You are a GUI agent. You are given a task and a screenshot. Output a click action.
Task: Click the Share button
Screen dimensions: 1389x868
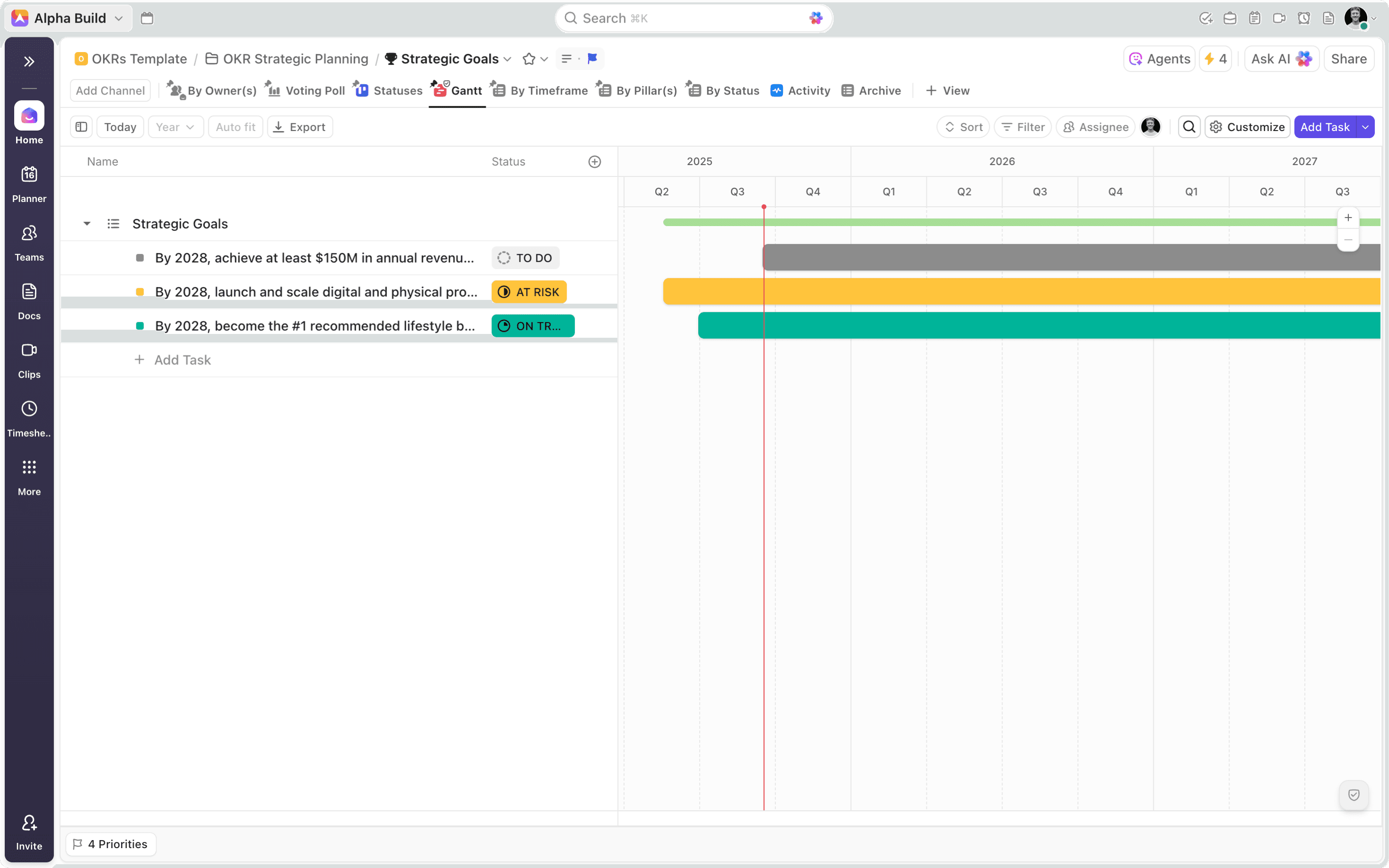click(x=1348, y=59)
